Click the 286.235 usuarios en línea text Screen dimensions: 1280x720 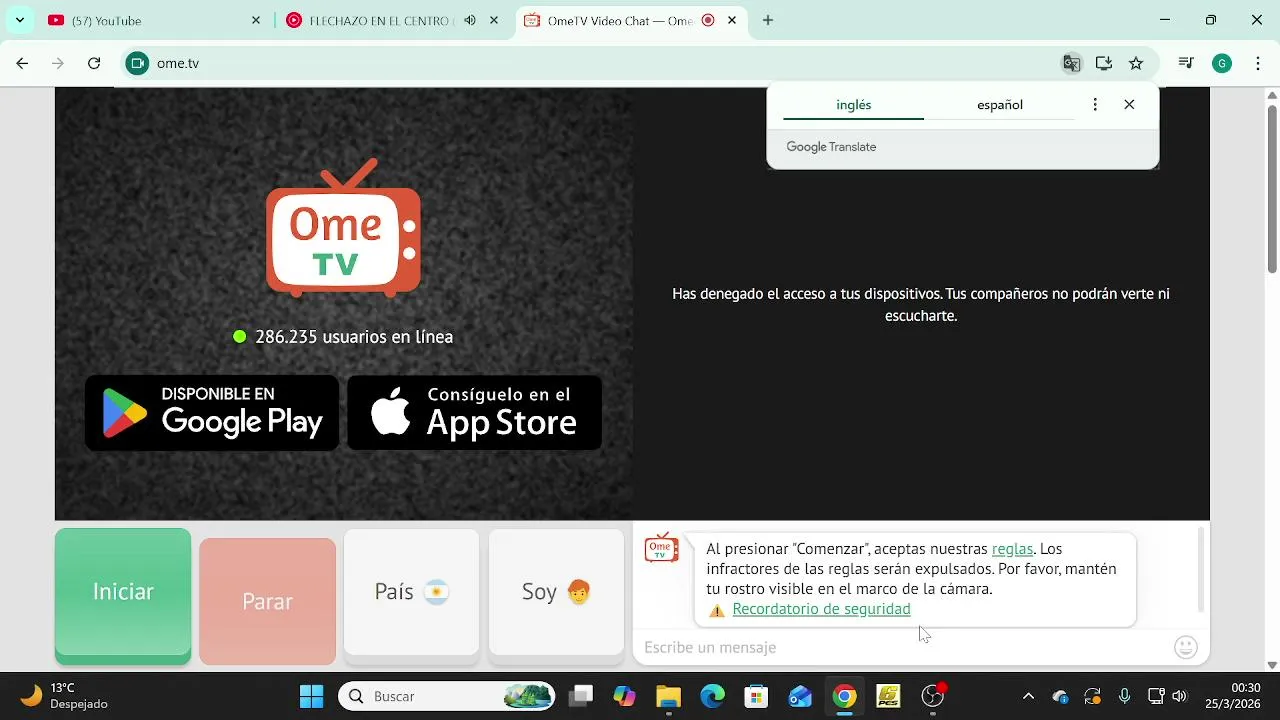(354, 337)
